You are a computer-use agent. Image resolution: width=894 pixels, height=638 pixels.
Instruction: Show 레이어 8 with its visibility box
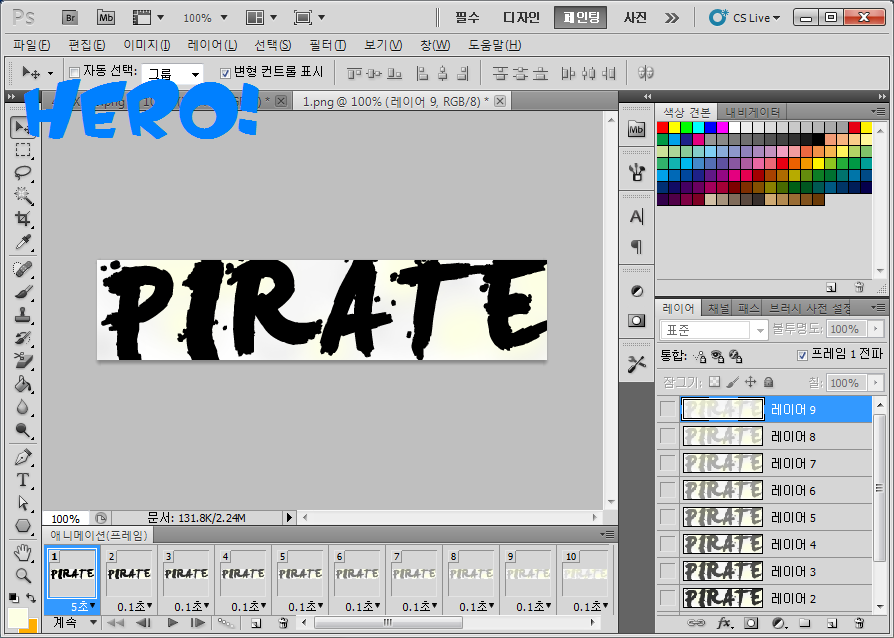coord(667,436)
